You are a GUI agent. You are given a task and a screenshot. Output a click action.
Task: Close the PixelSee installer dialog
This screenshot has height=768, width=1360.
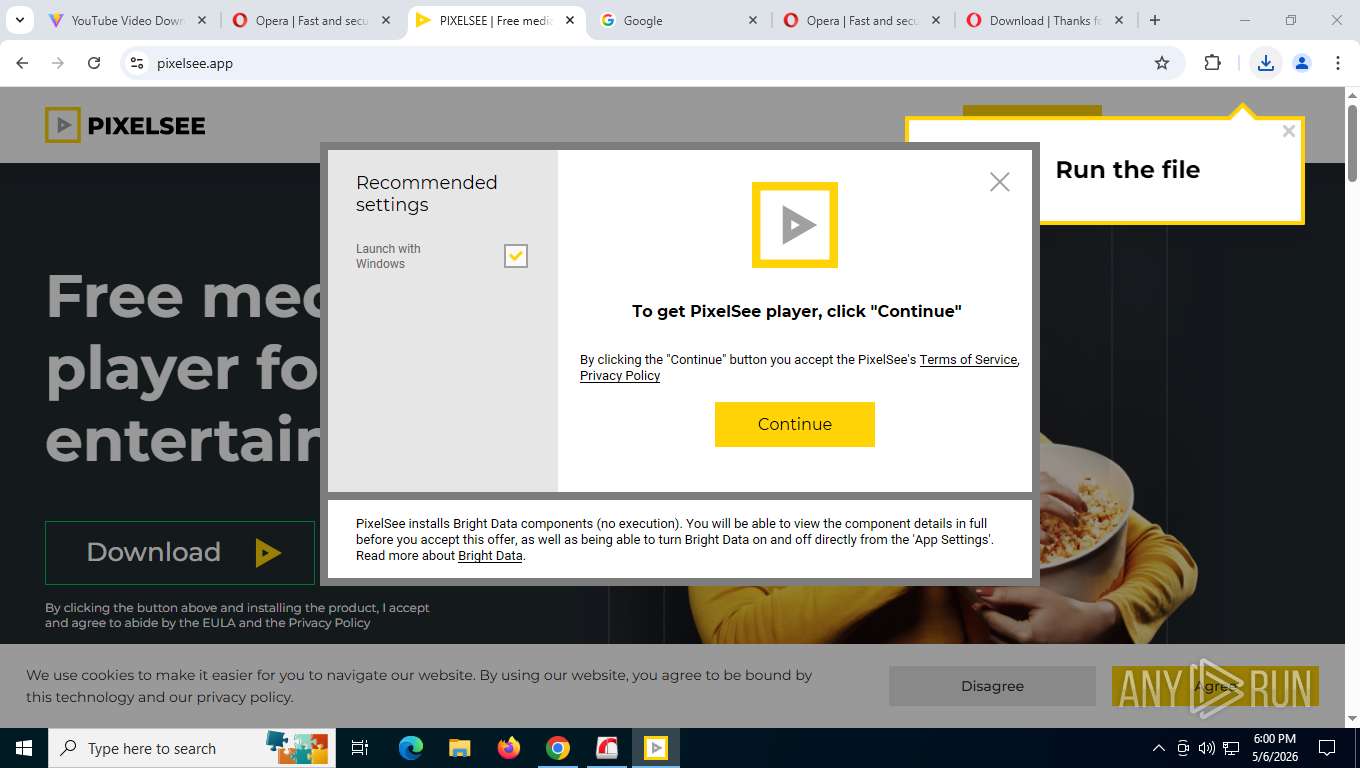(x=999, y=182)
